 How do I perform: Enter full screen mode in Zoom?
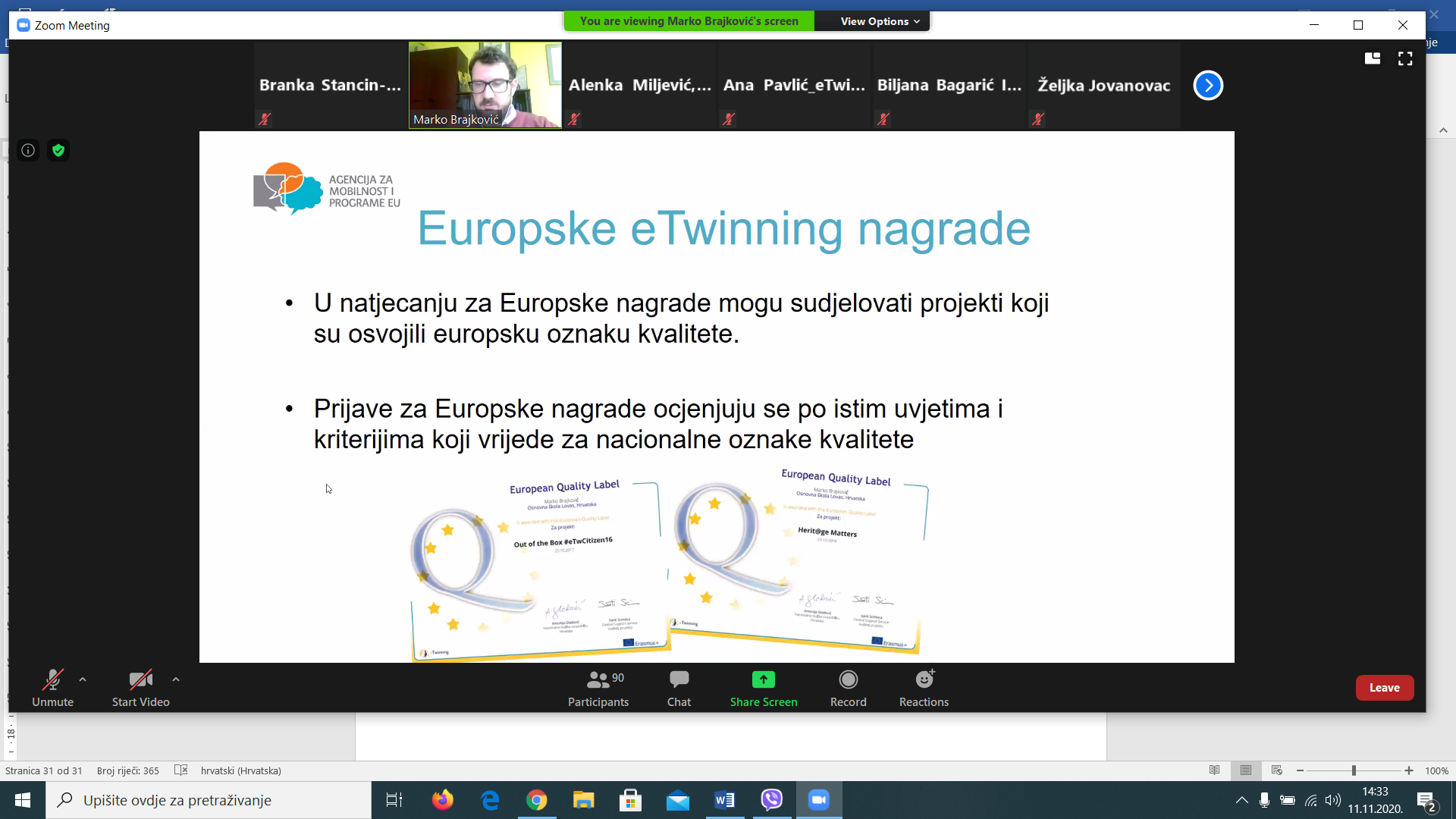click(1405, 58)
